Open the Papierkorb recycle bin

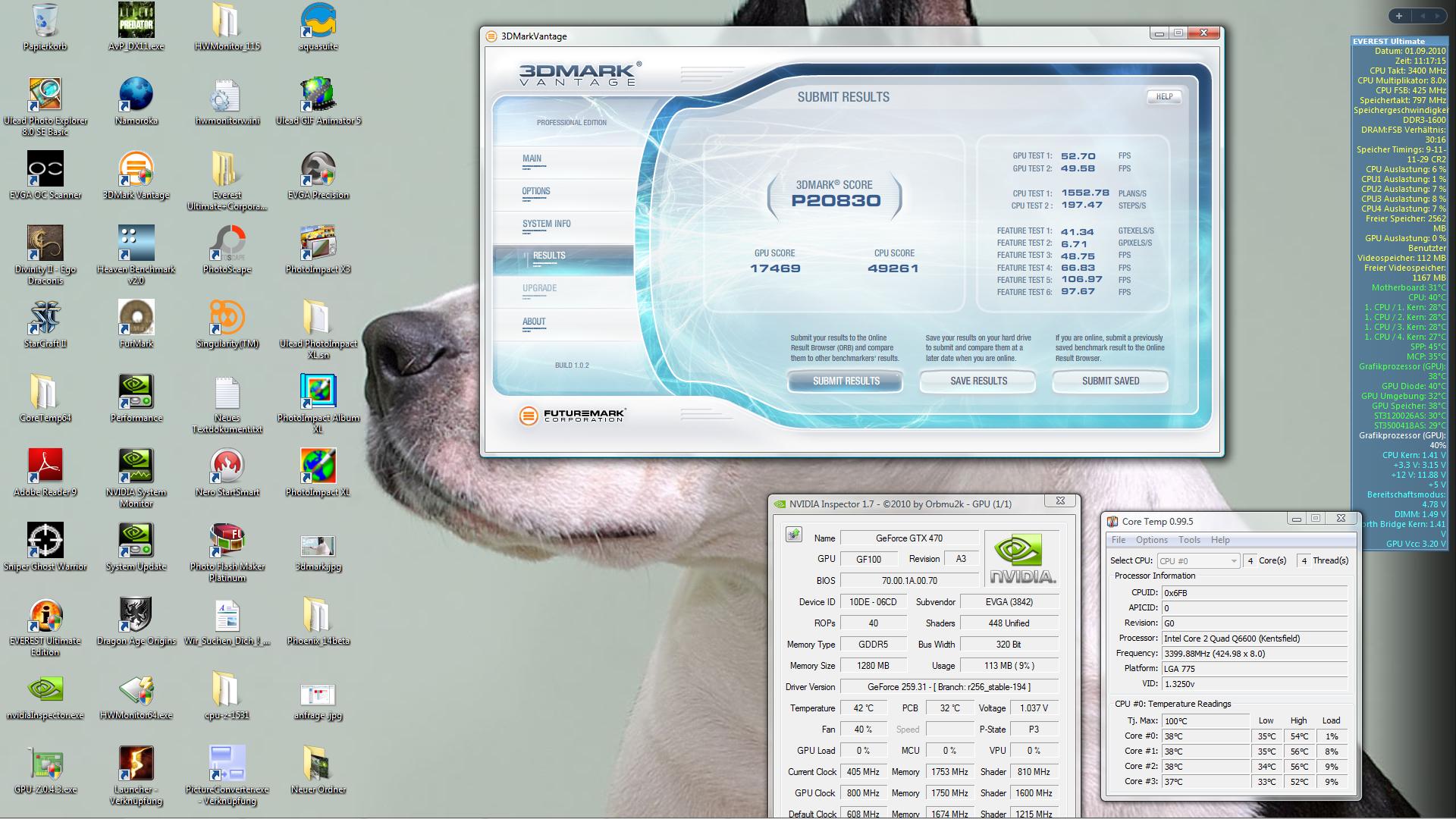click(x=45, y=21)
